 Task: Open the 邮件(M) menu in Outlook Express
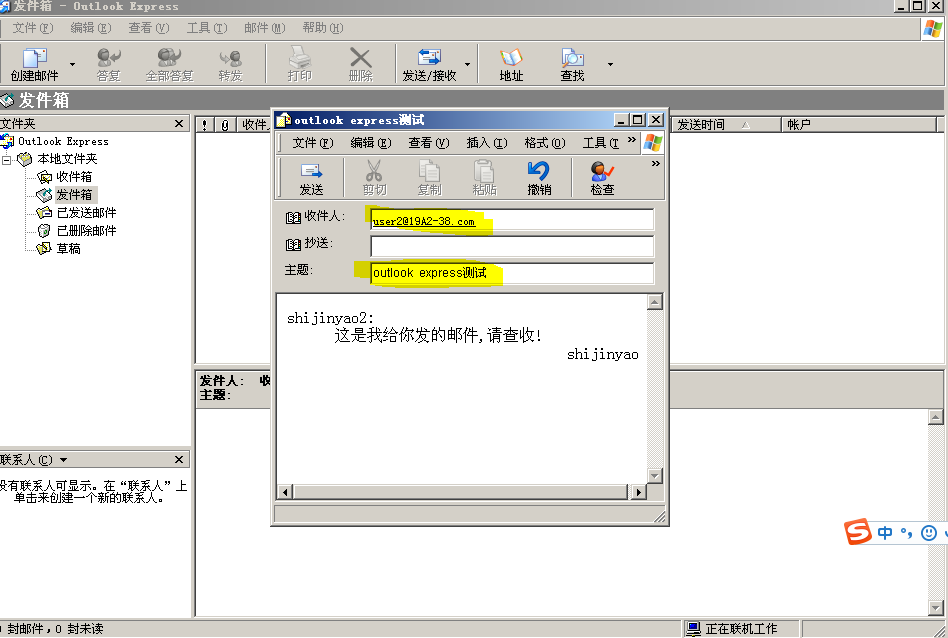coord(265,28)
